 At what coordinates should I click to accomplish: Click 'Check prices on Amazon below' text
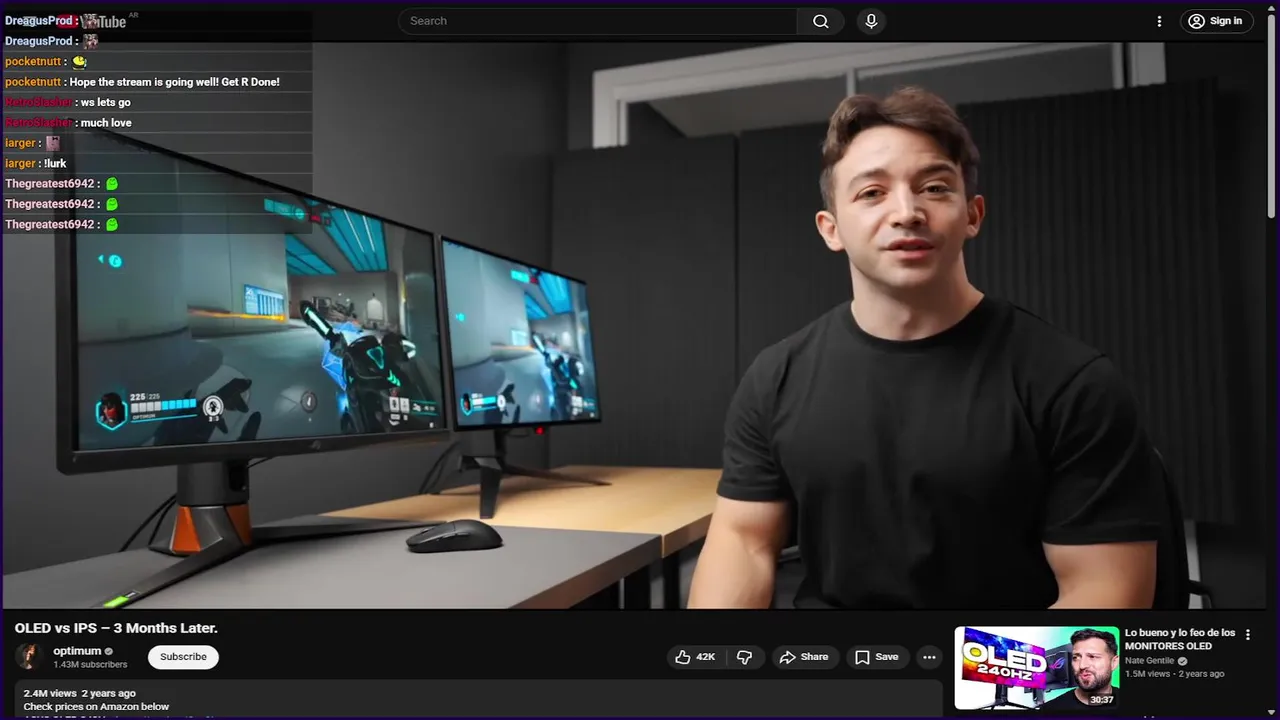coord(97,707)
